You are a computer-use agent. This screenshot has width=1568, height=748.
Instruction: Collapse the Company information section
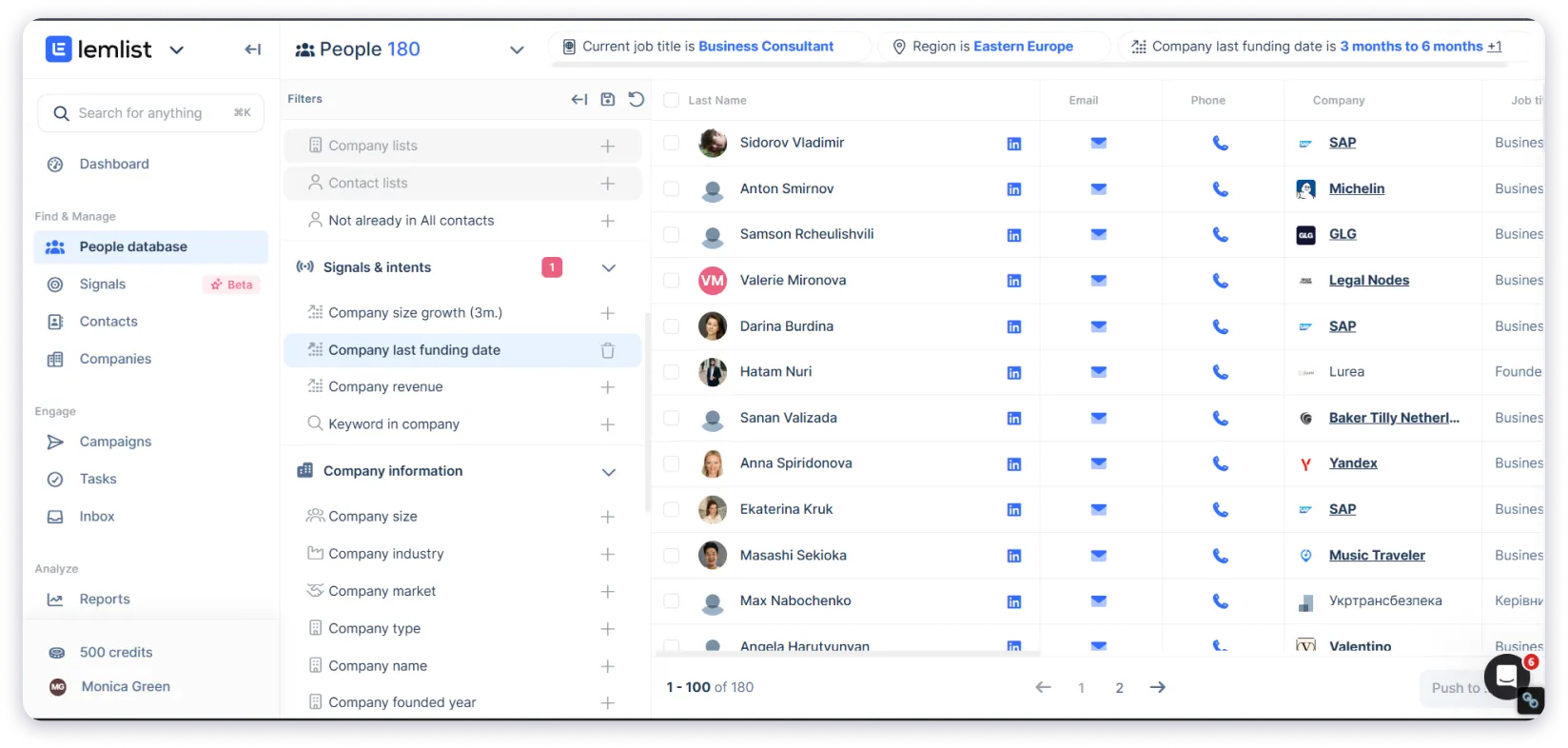(x=609, y=472)
